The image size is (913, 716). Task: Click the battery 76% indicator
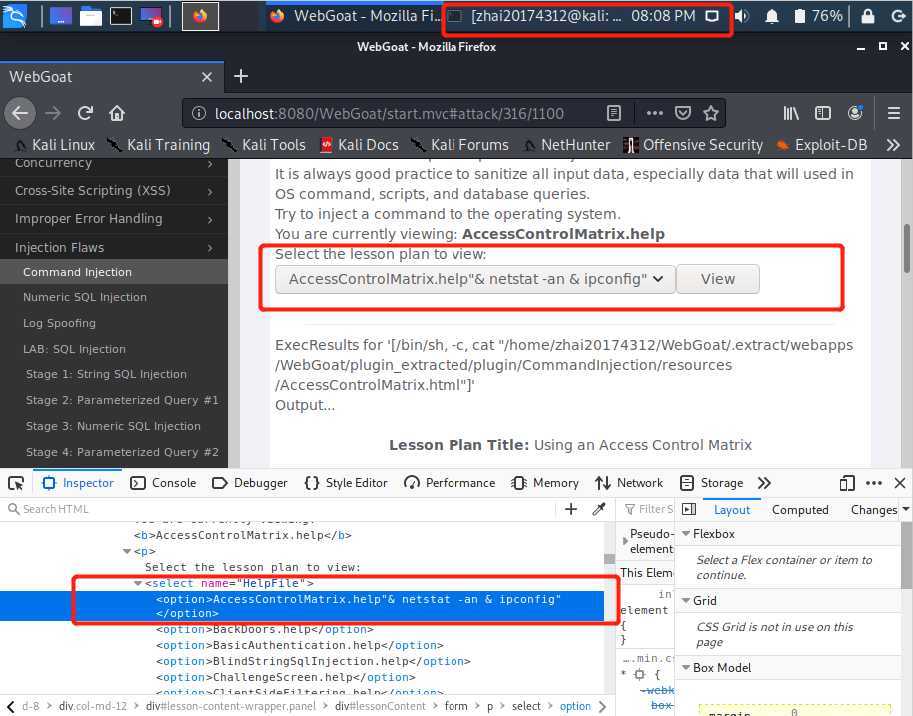coord(819,16)
